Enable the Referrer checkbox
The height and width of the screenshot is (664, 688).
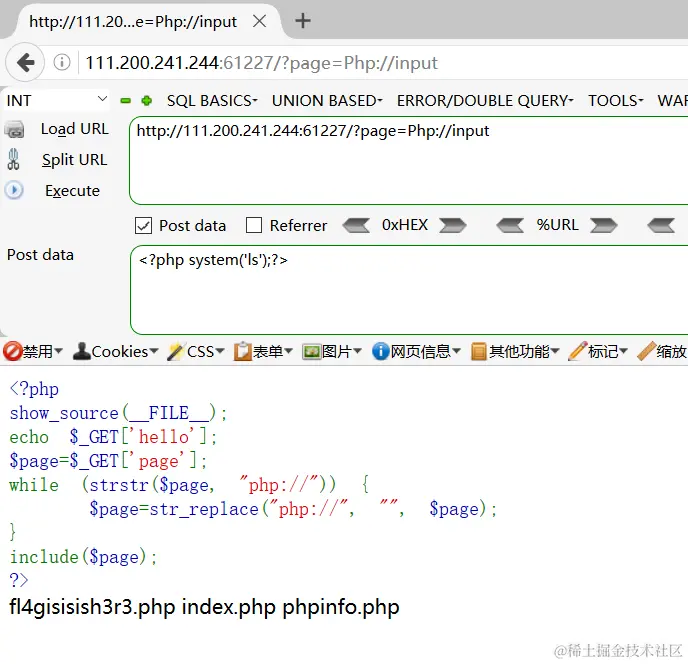coord(254,225)
